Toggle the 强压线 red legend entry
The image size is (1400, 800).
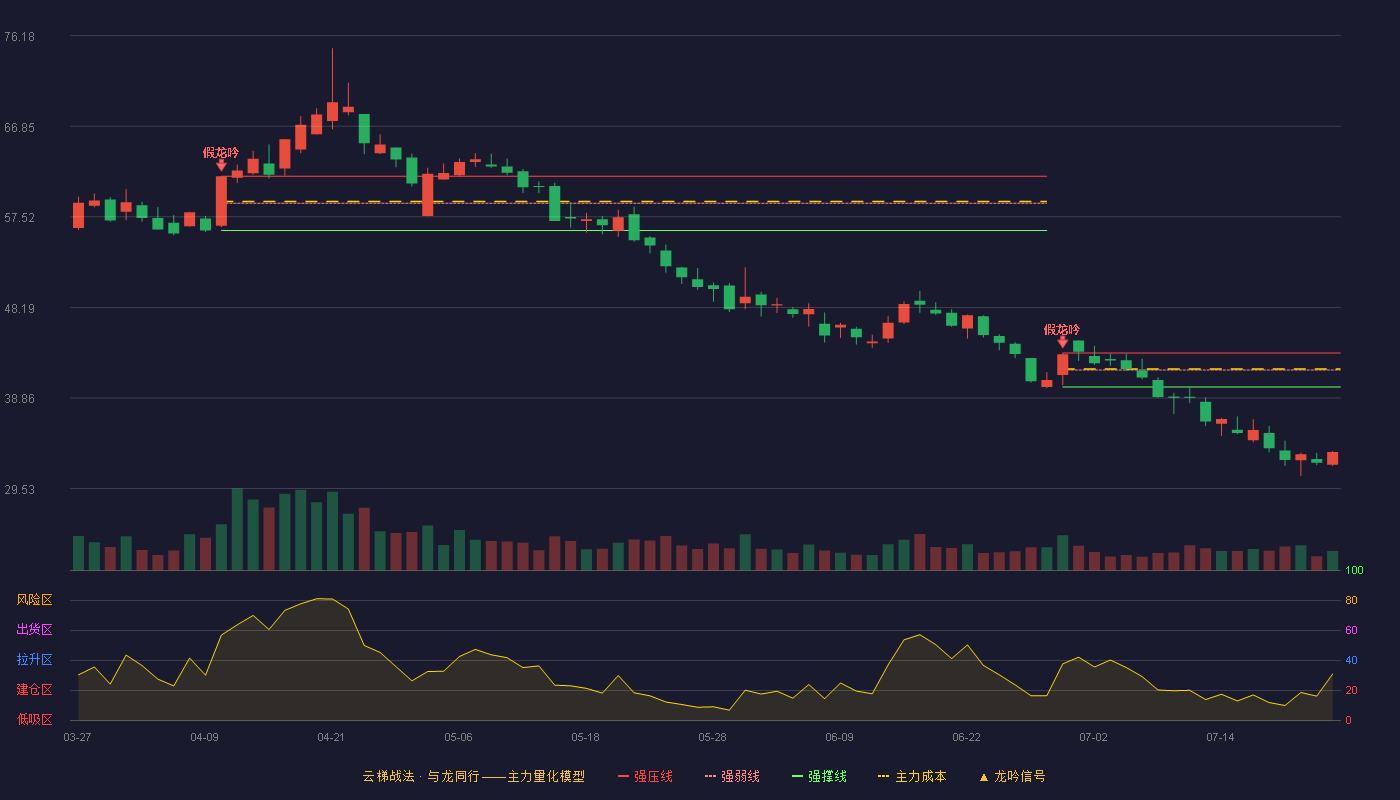click(645, 776)
